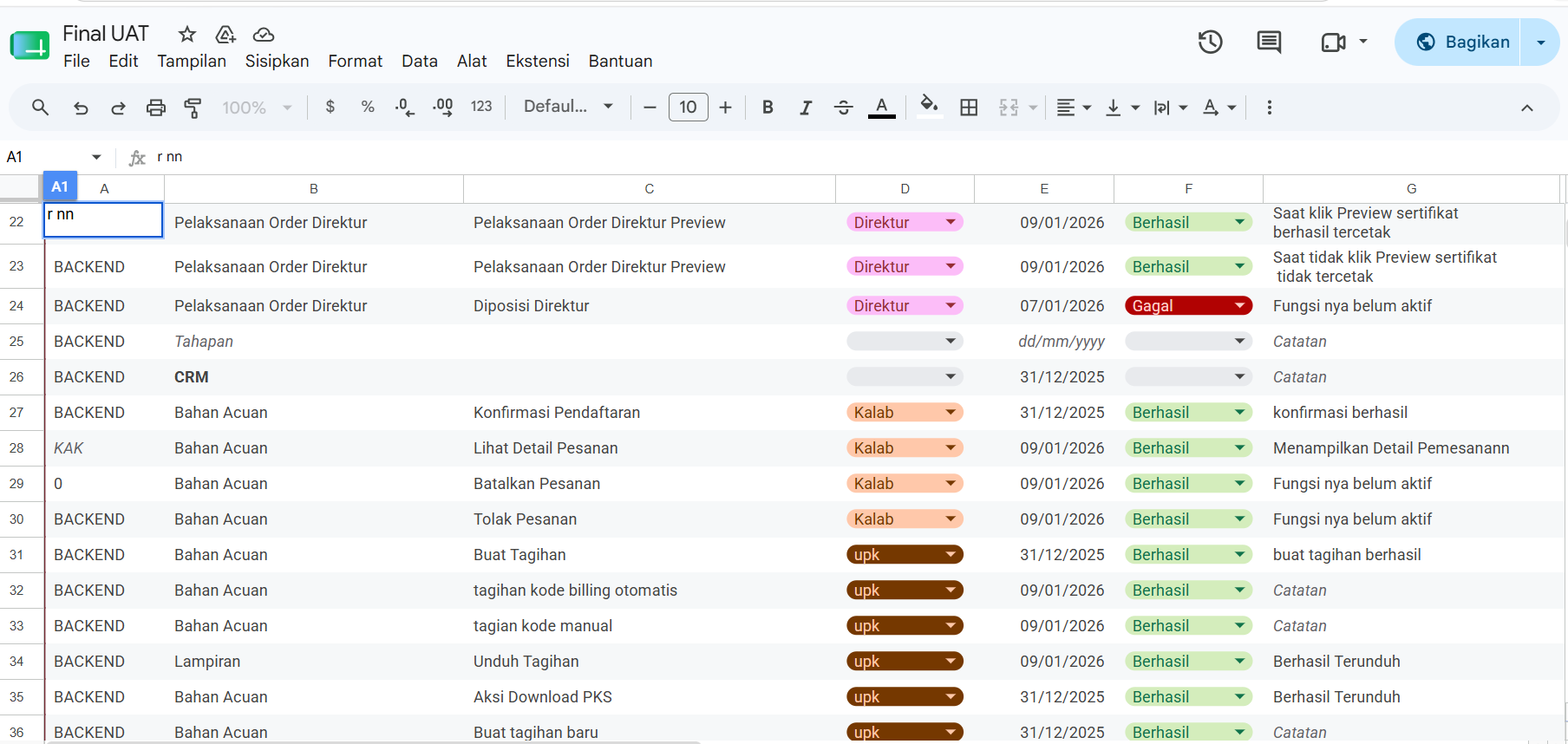The width and height of the screenshot is (1568, 744).
Task: Decrease font size with minus
Action: click(650, 108)
